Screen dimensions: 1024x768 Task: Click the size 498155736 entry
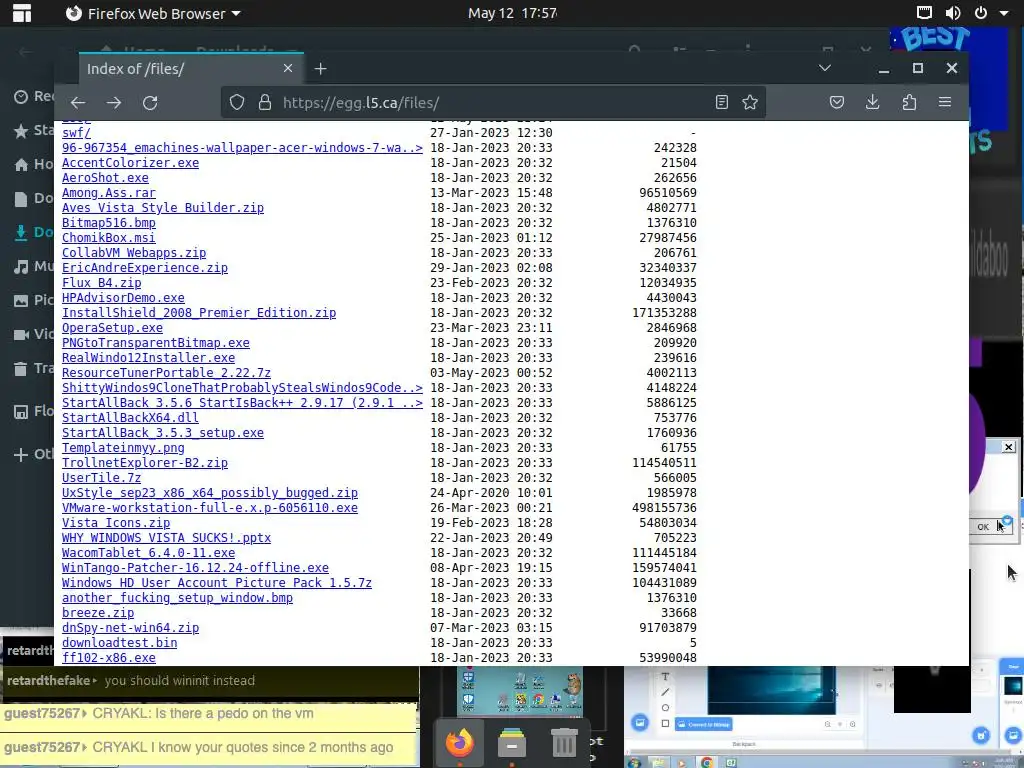(x=664, y=508)
